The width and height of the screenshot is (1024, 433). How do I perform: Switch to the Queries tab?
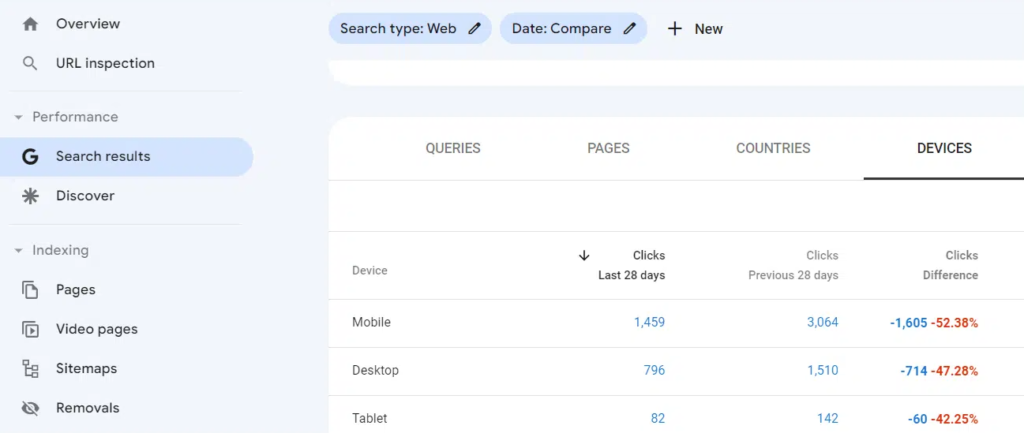tap(453, 148)
